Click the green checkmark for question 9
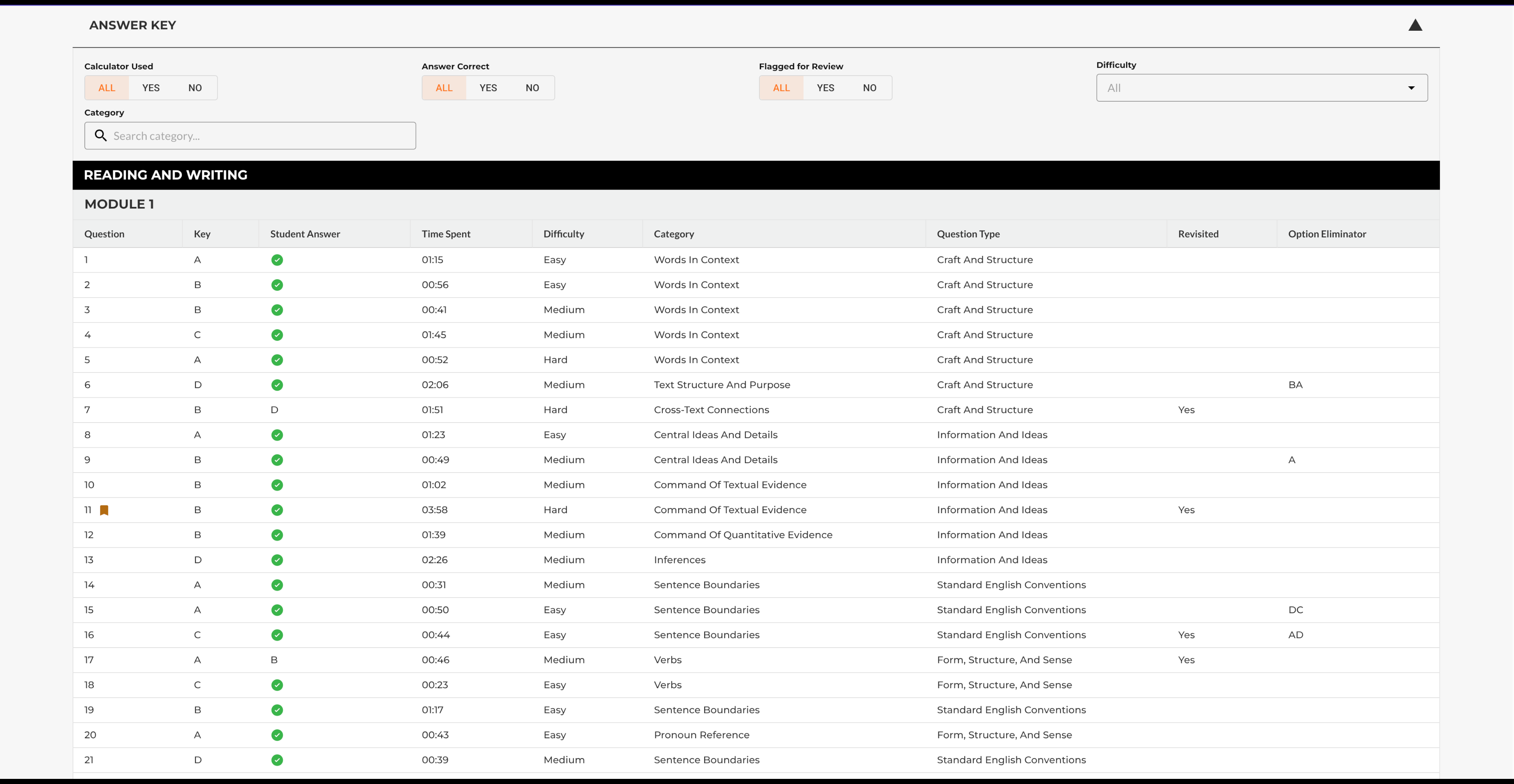The height and width of the screenshot is (784, 1514). (x=277, y=460)
